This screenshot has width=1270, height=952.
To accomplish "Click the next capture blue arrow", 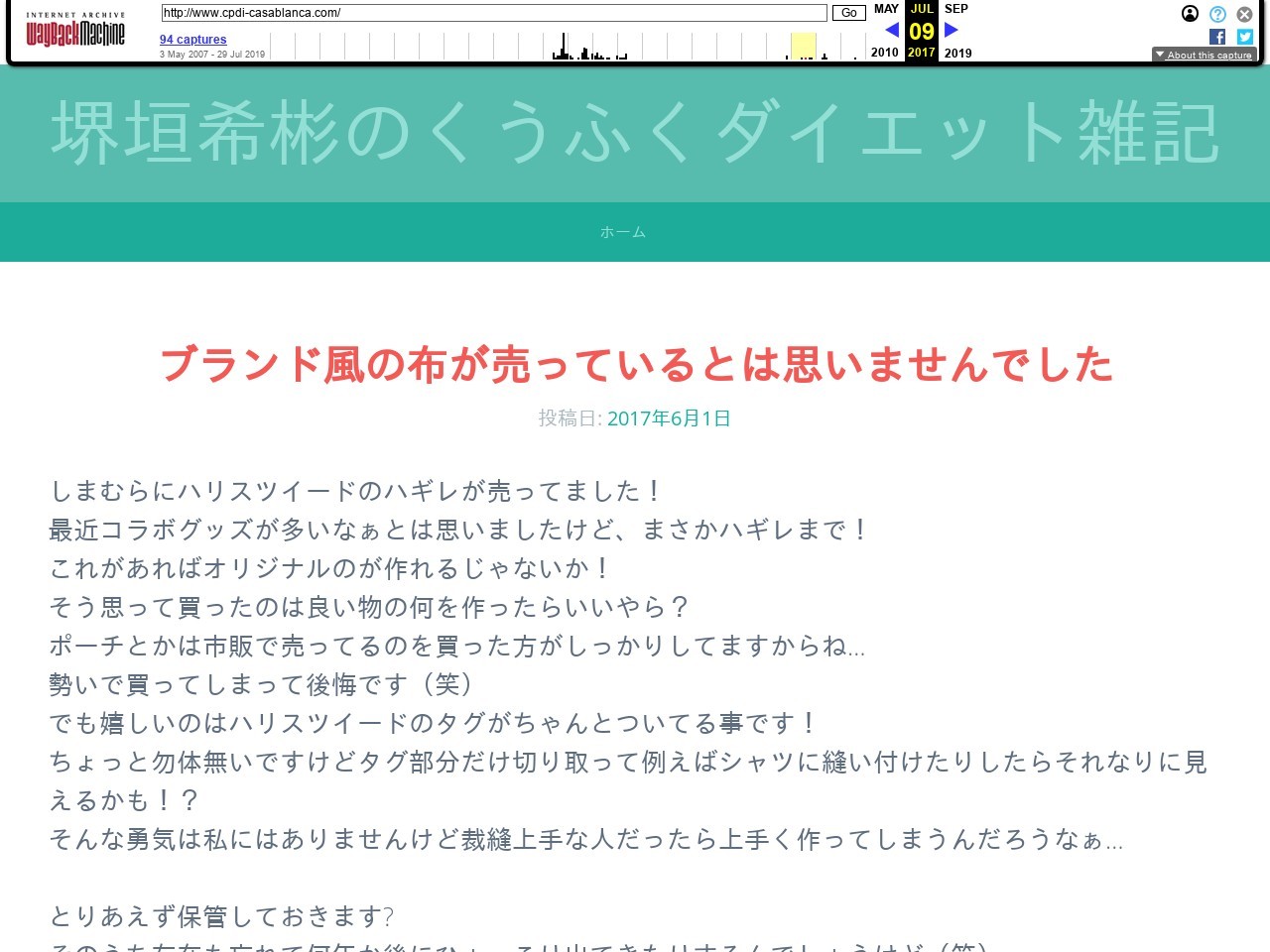I will [x=952, y=30].
